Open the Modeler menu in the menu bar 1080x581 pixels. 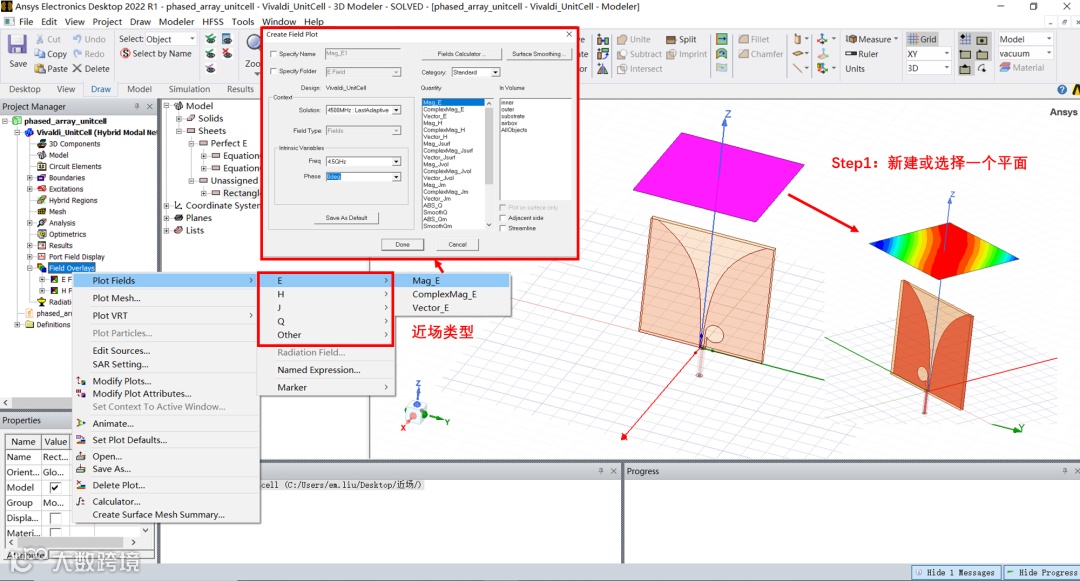pyautogui.click(x=176, y=21)
